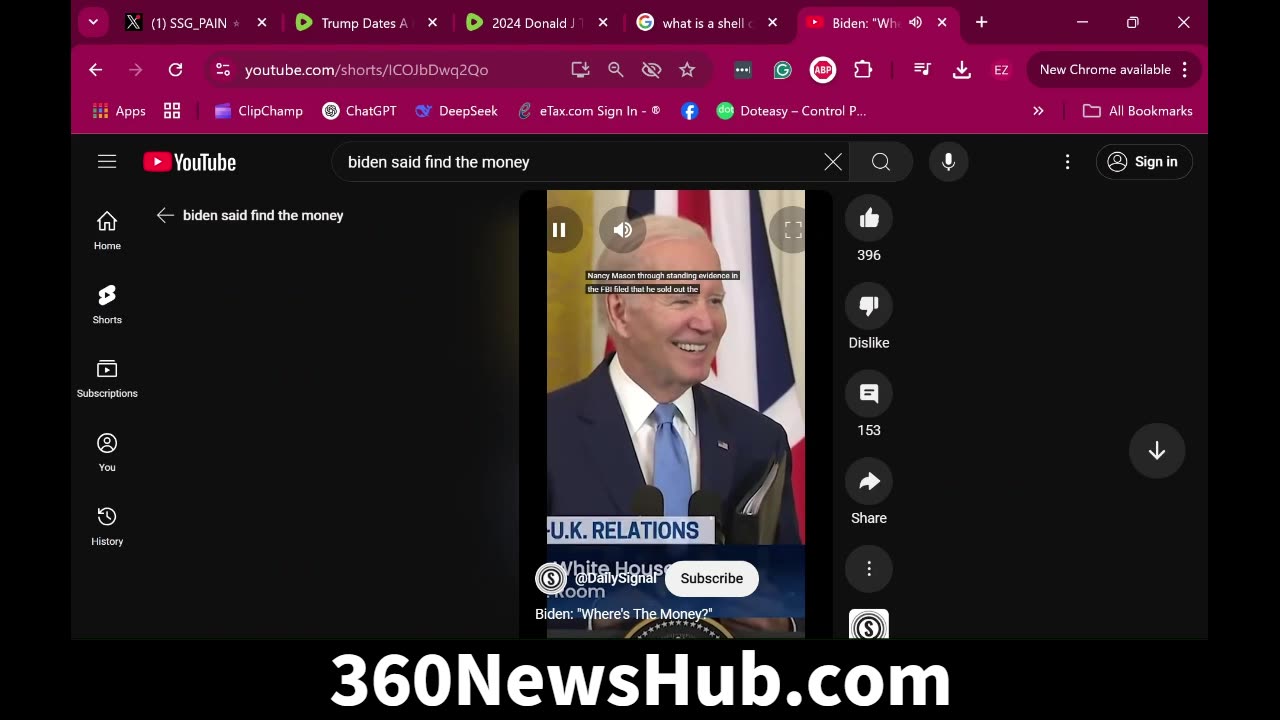This screenshot has height=720, width=1280.
Task: Enter fullscreen on the Short
Action: click(x=792, y=230)
